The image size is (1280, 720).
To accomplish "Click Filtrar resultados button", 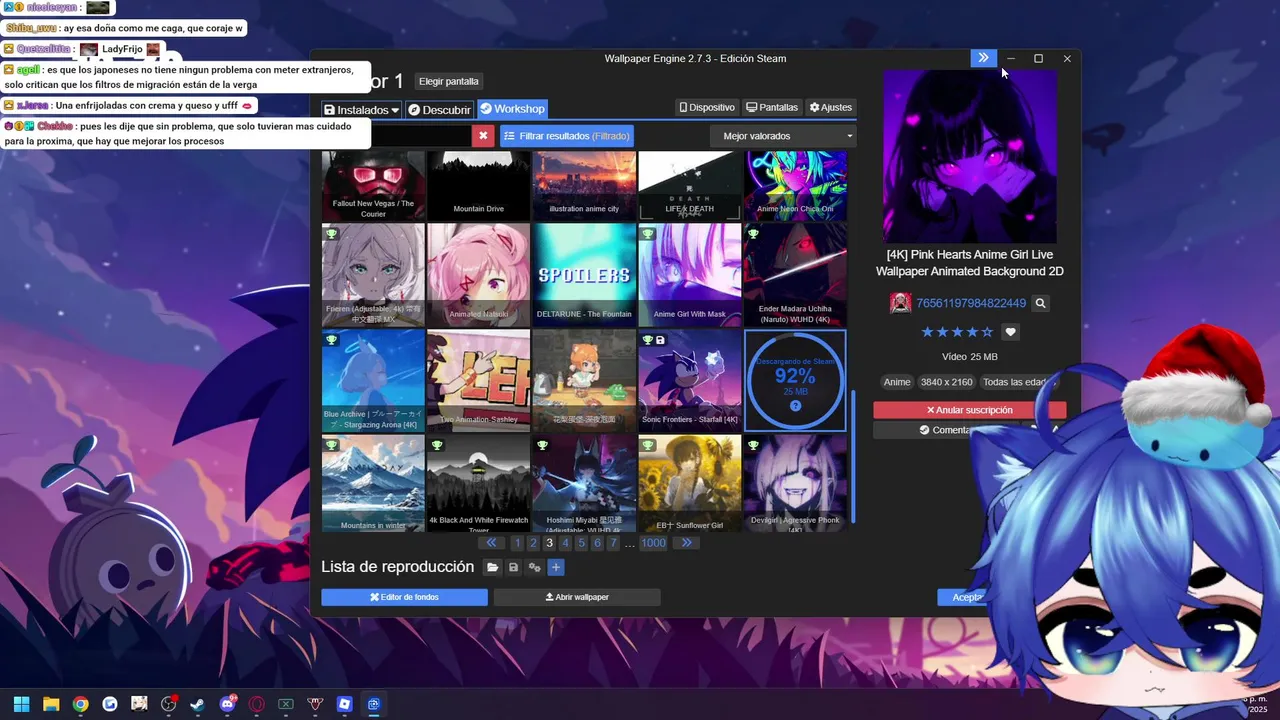I will click(x=566, y=136).
